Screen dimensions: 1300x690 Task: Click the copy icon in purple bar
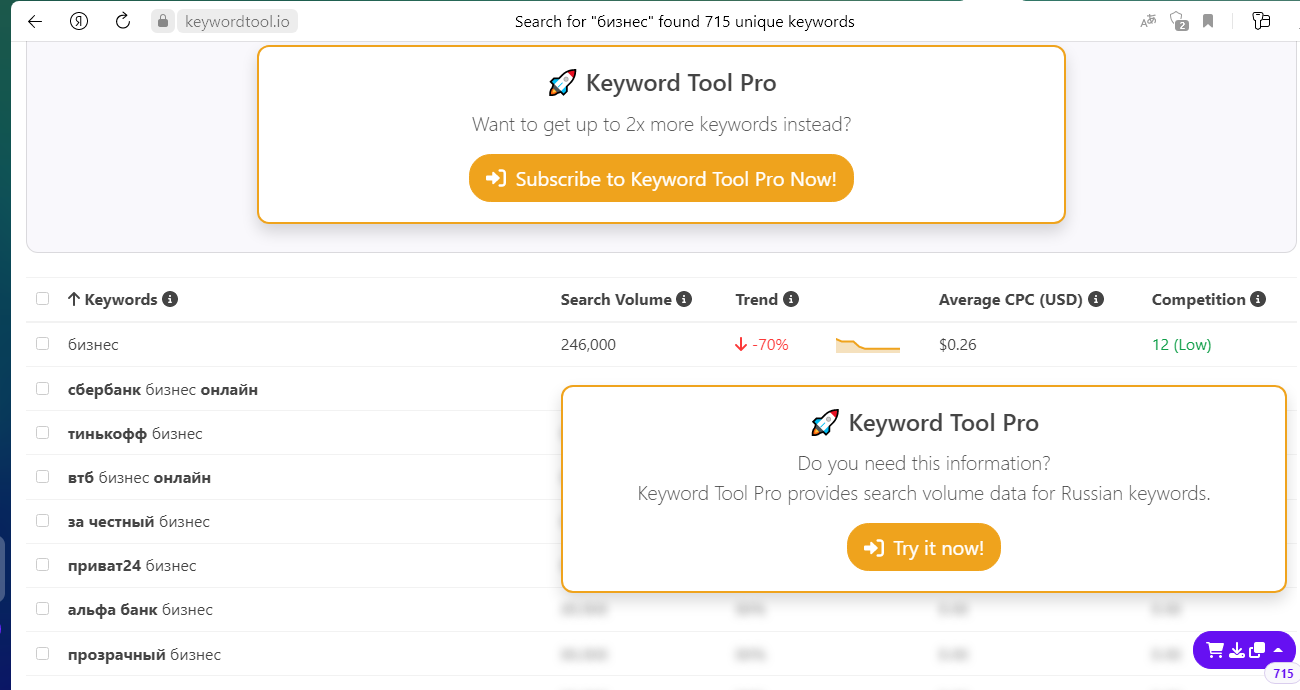(x=1257, y=650)
